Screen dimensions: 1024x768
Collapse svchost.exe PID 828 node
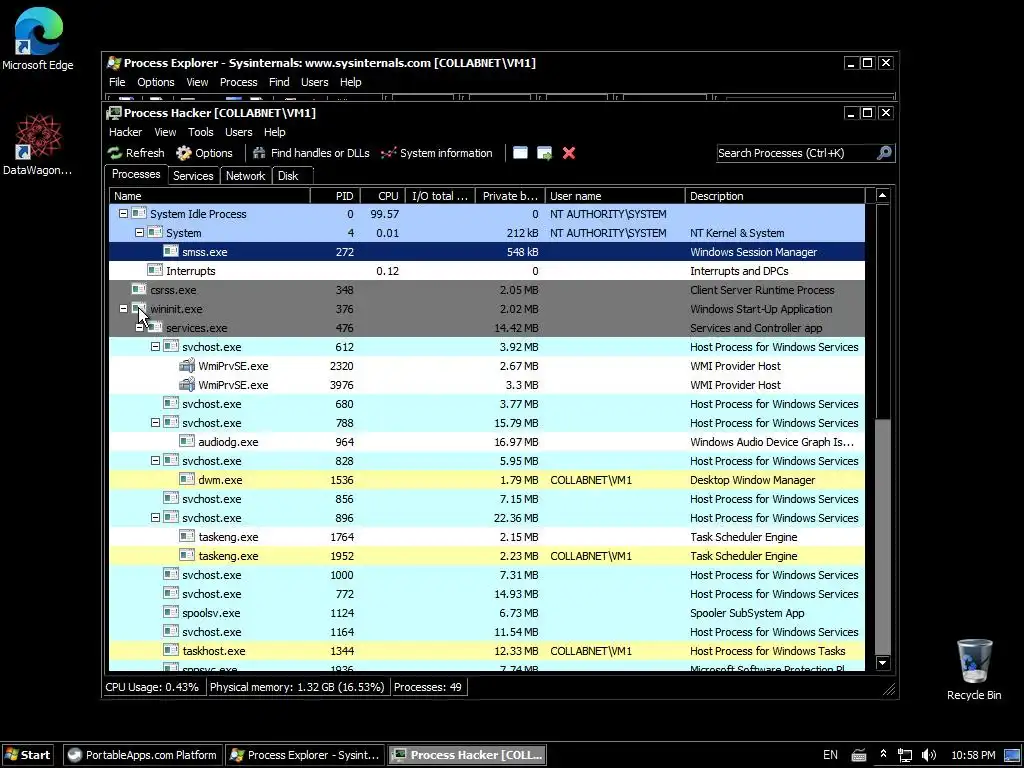point(155,460)
